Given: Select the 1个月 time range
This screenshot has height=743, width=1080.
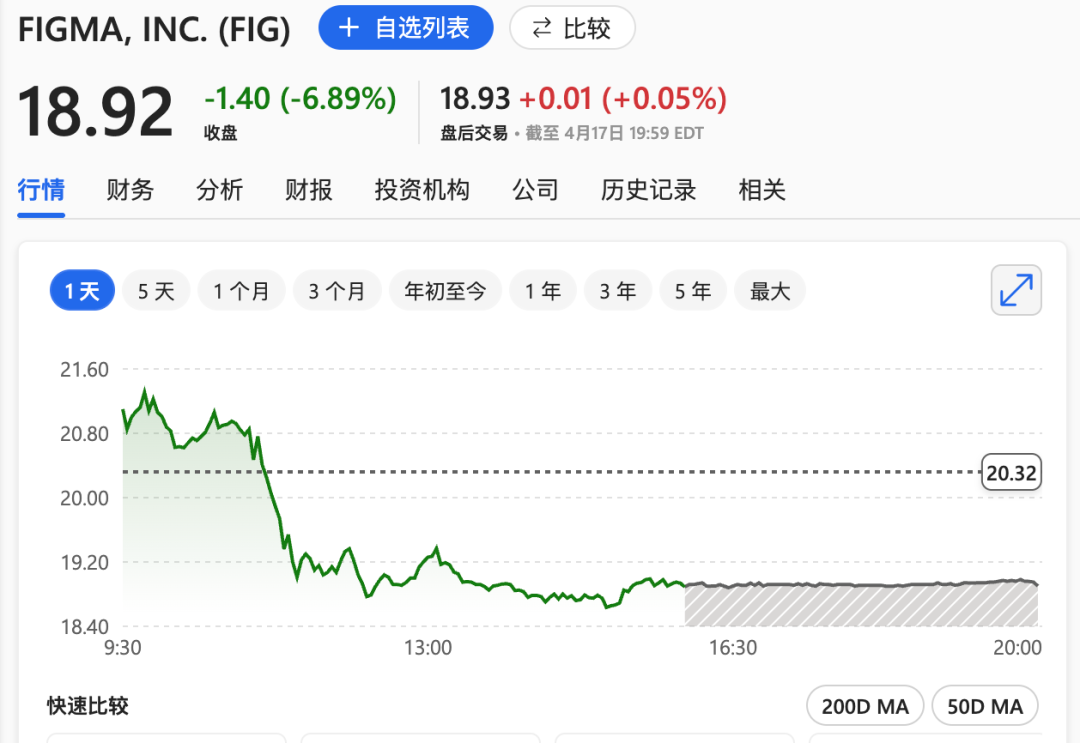Looking at the screenshot, I should coord(241,290).
